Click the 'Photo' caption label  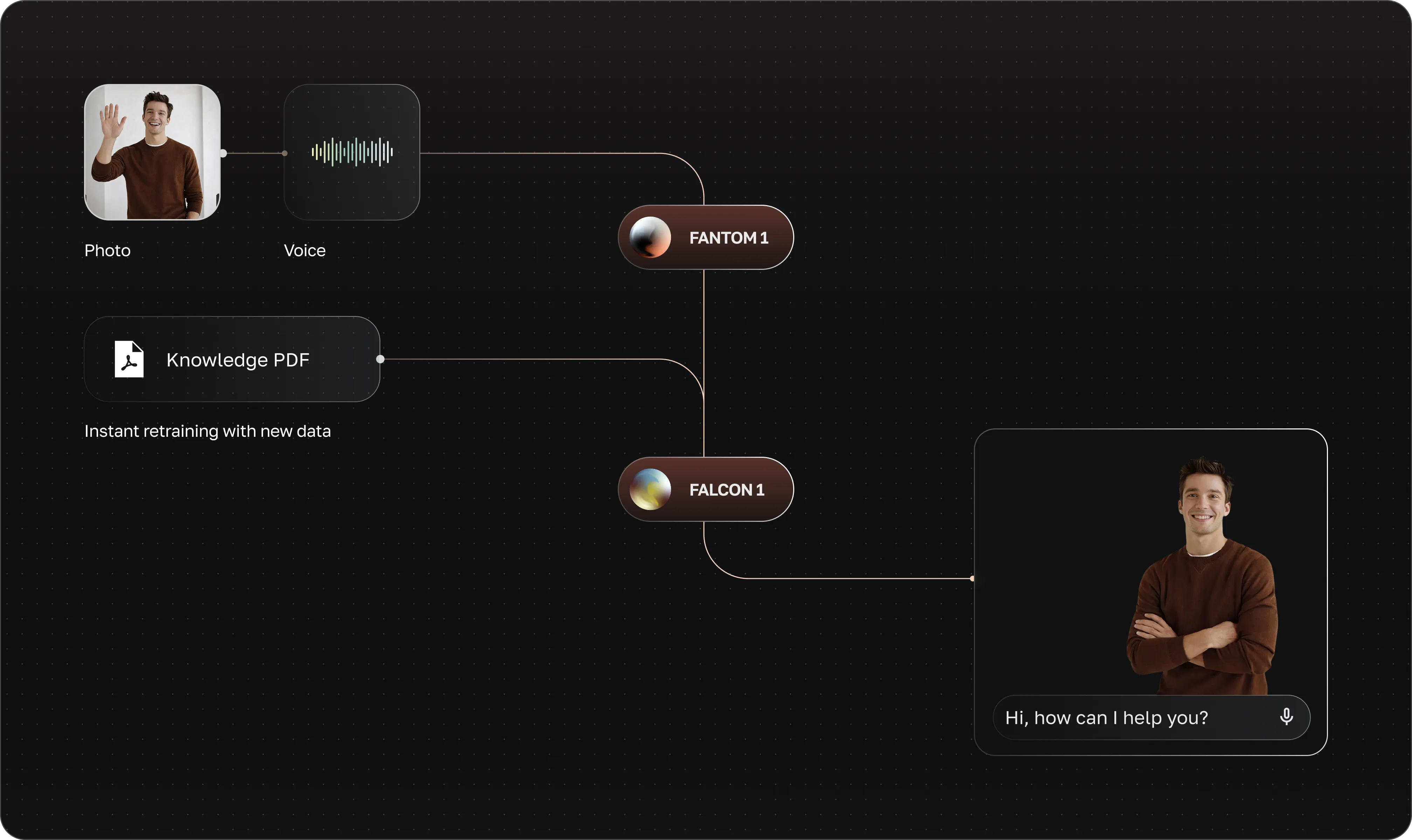[107, 250]
